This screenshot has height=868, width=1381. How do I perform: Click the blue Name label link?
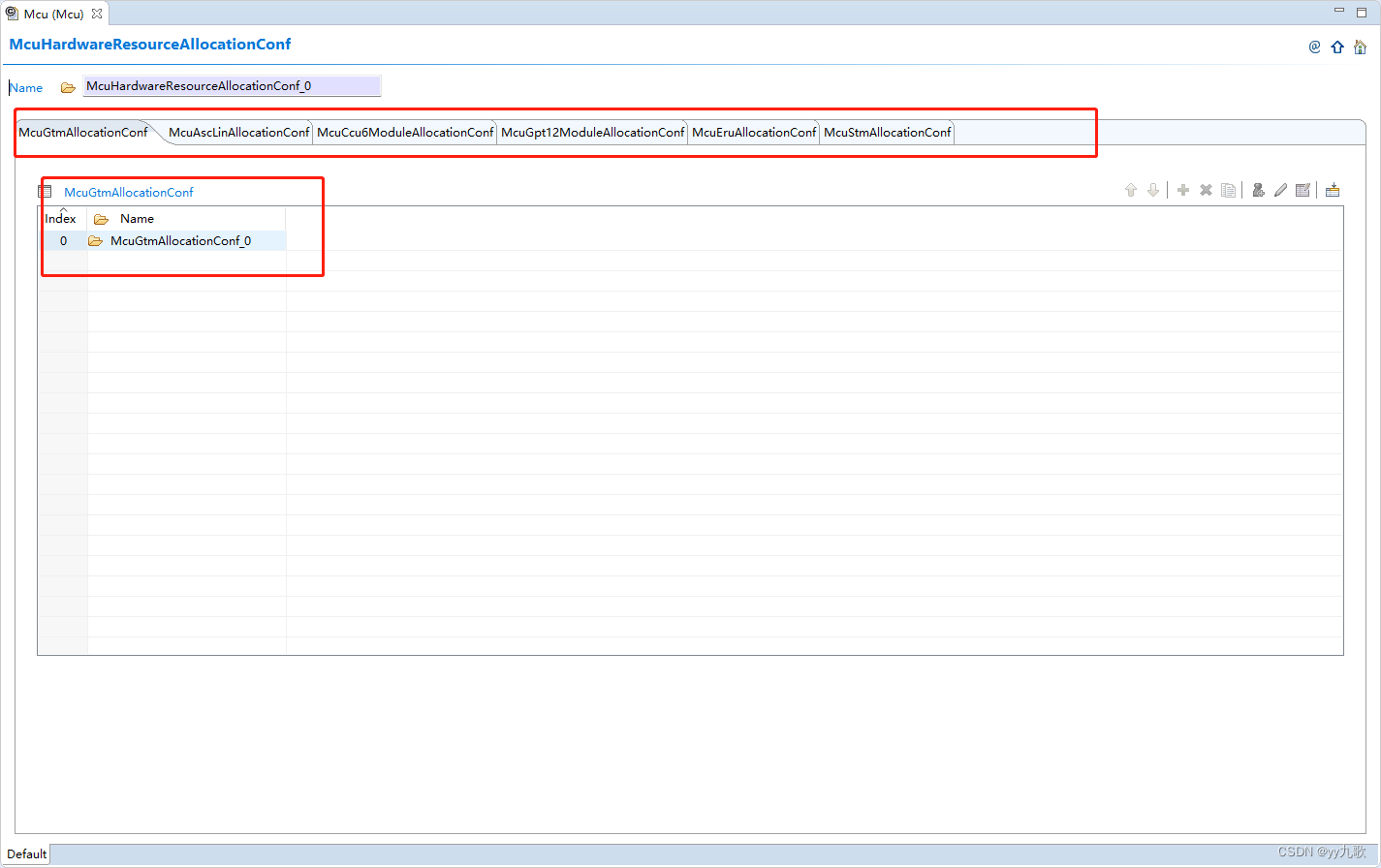(26, 88)
